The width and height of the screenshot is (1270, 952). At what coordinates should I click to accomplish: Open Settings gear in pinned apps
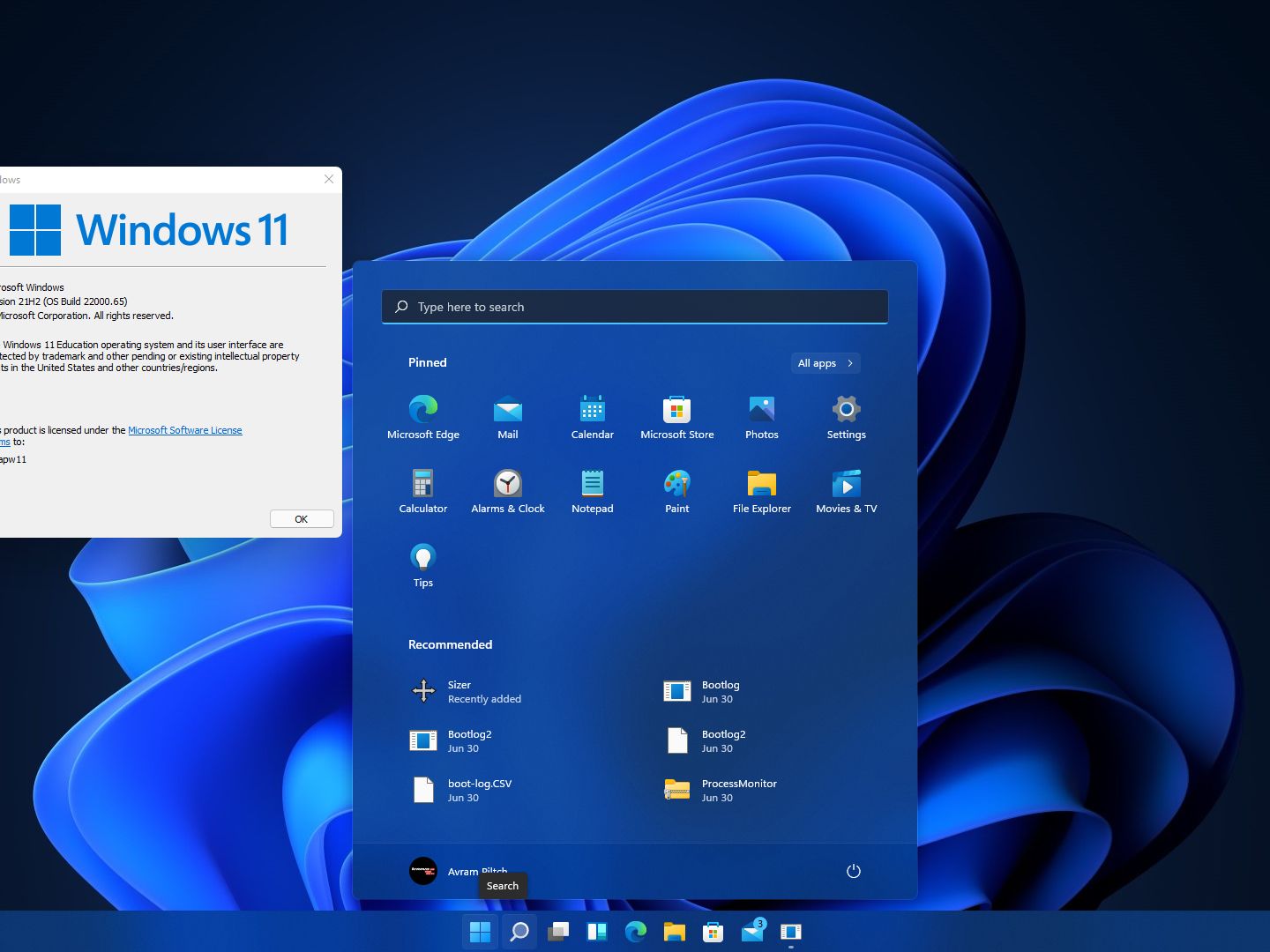click(x=847, y=417)
